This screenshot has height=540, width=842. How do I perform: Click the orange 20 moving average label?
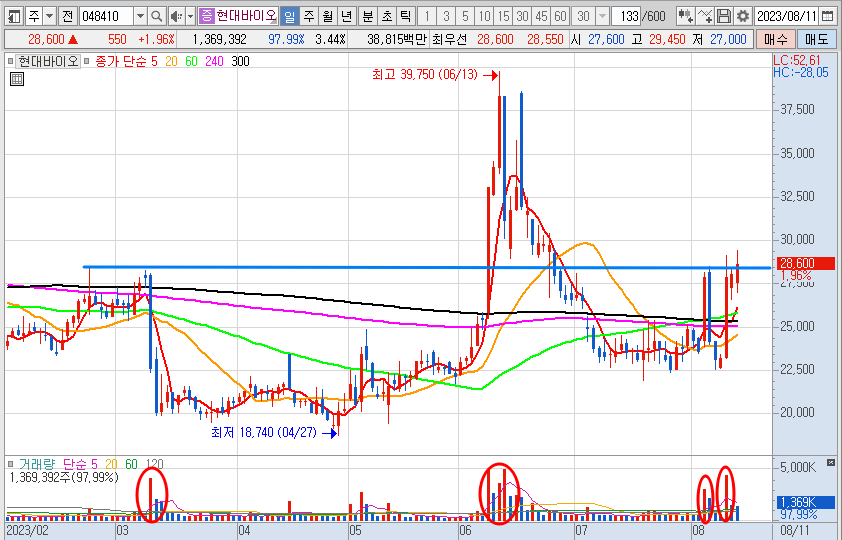pyautogui.click(x=171, y=61)
